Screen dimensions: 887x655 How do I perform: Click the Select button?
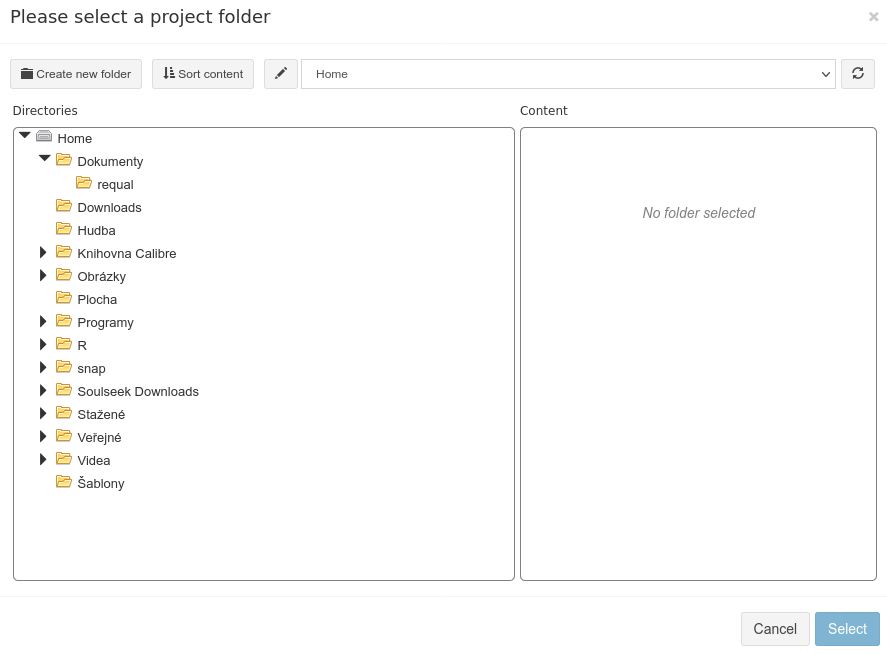click(x=847, y=629)
